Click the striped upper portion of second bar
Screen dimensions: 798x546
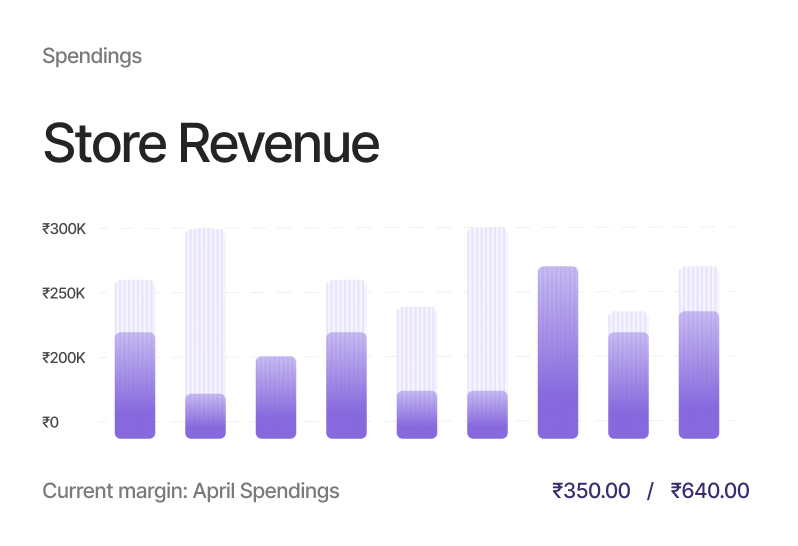click(x=205, y=310)
